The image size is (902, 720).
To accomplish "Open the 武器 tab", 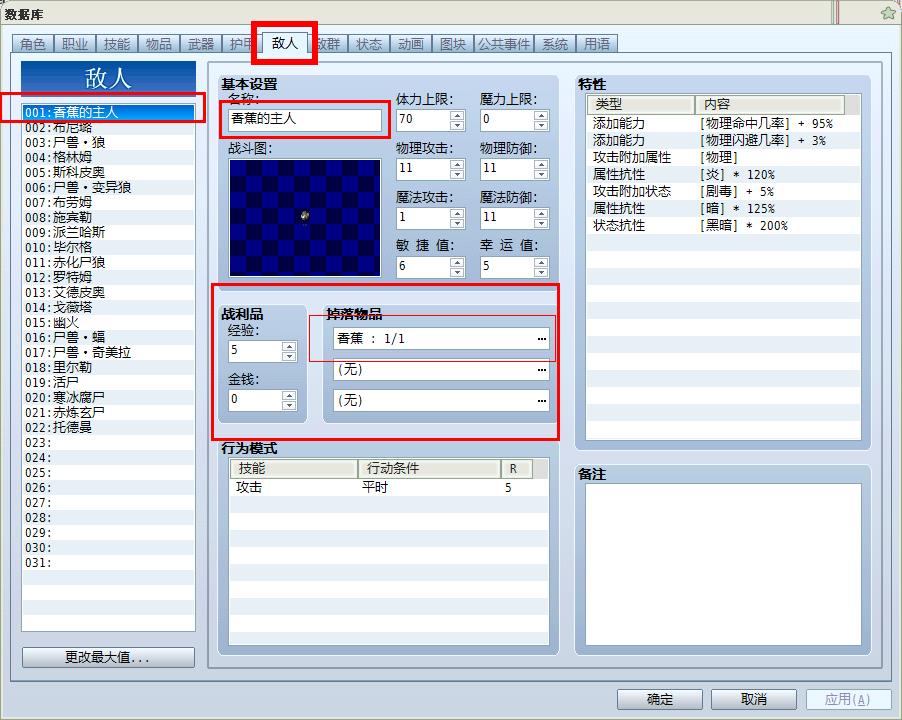I will 201,44.
